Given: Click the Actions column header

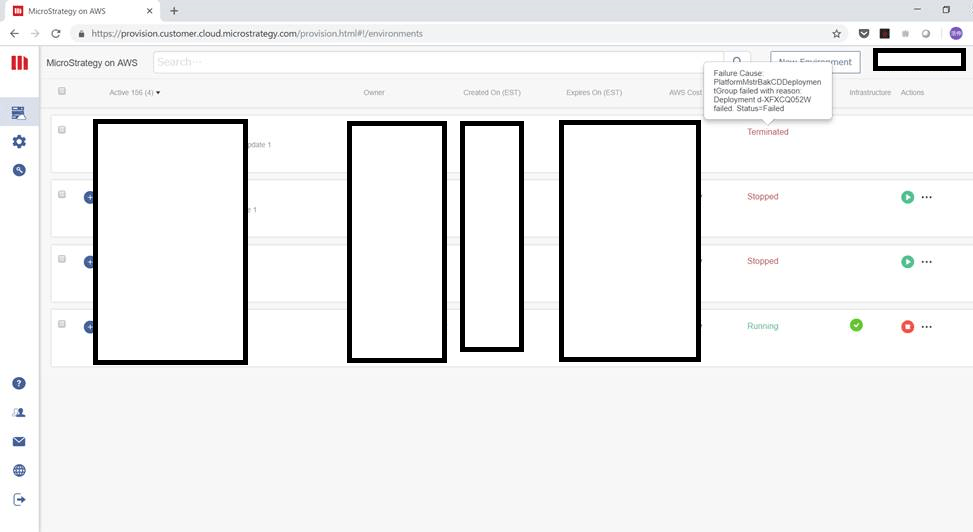Looking at the screenshot, I should click(912, 92).
